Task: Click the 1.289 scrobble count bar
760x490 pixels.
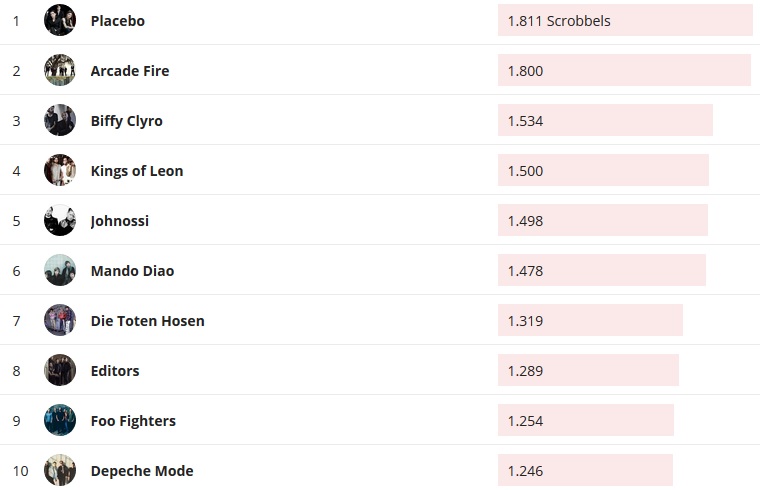Action: tap(588, 370)
